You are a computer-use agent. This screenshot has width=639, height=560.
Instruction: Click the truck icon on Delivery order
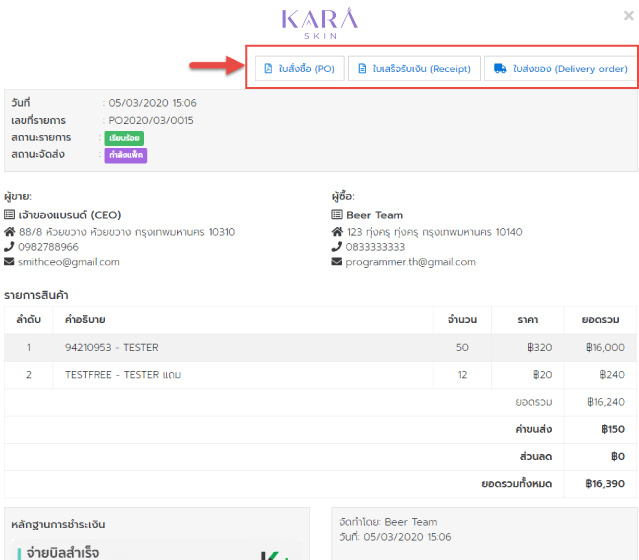500,68
